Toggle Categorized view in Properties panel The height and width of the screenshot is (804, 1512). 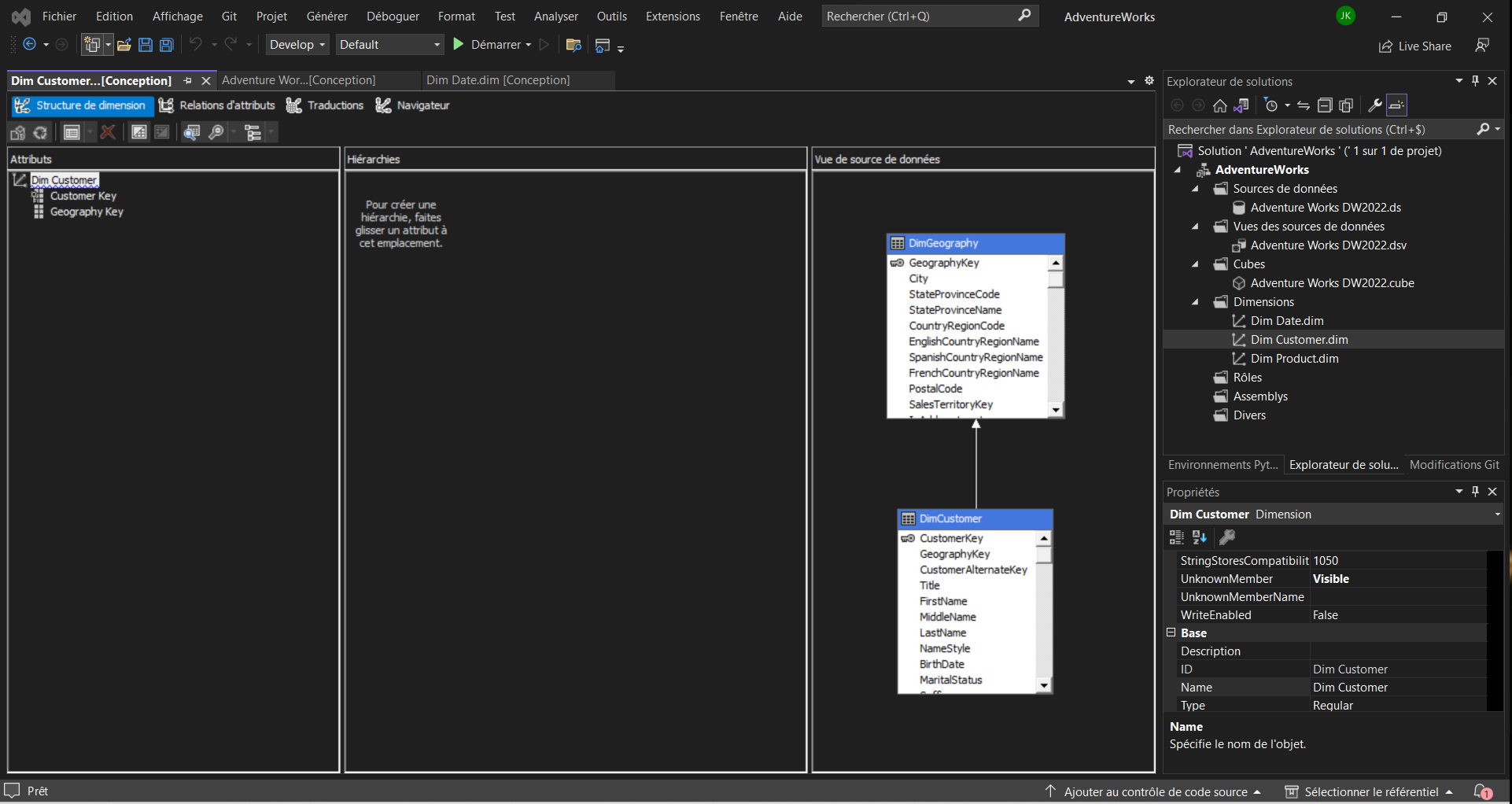pos(1176,537)
